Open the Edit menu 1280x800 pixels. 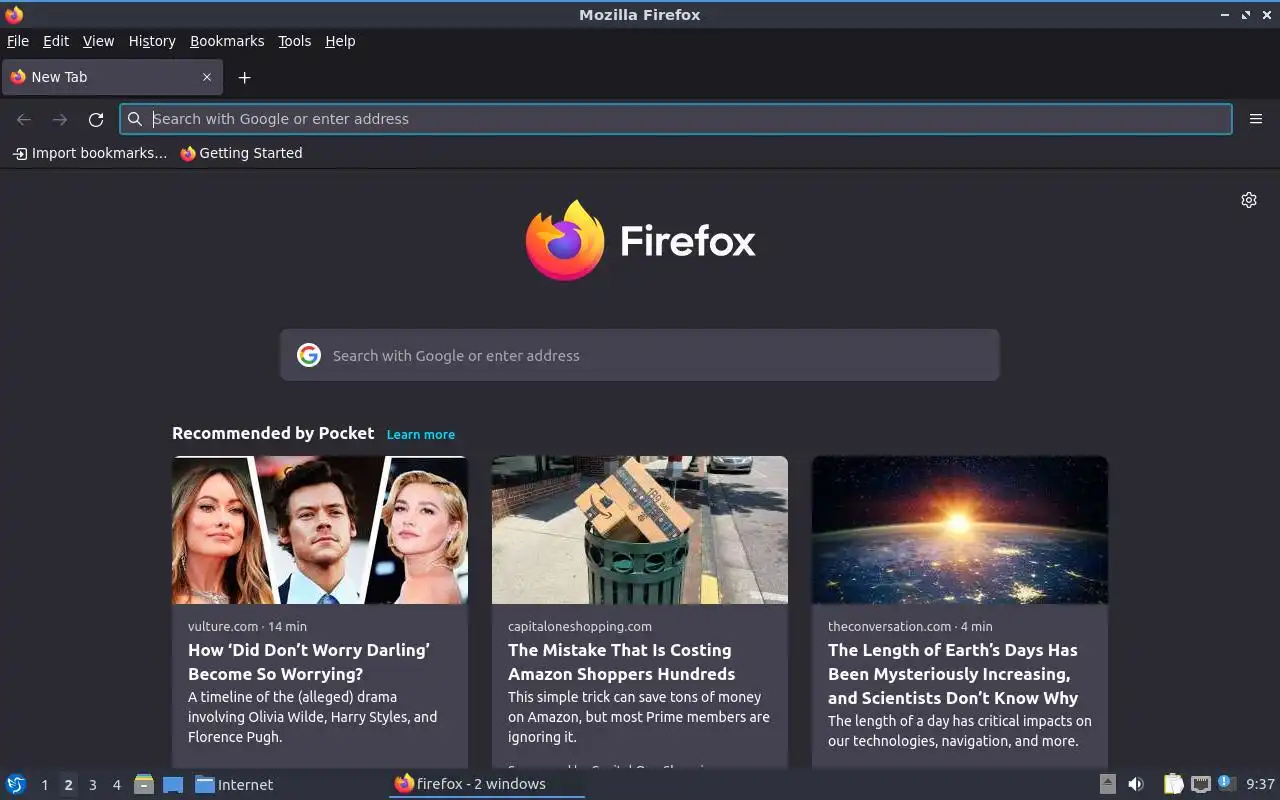[x=56, y=41]
